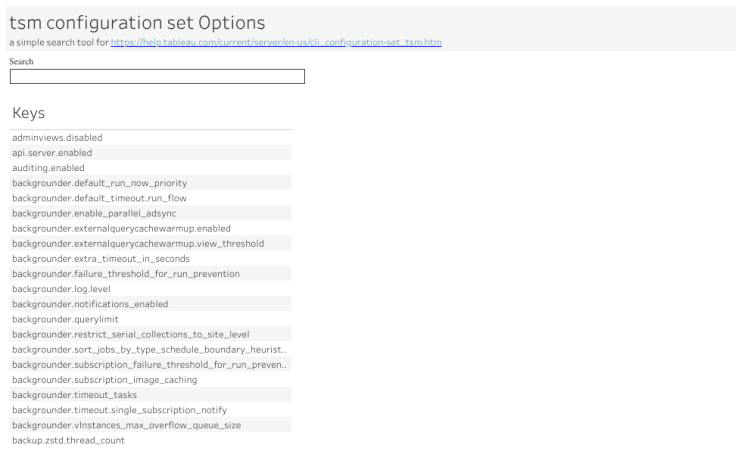Viewport: 736px width, 454px height.
Task: Click the Search input field
Action: point(157,77)
